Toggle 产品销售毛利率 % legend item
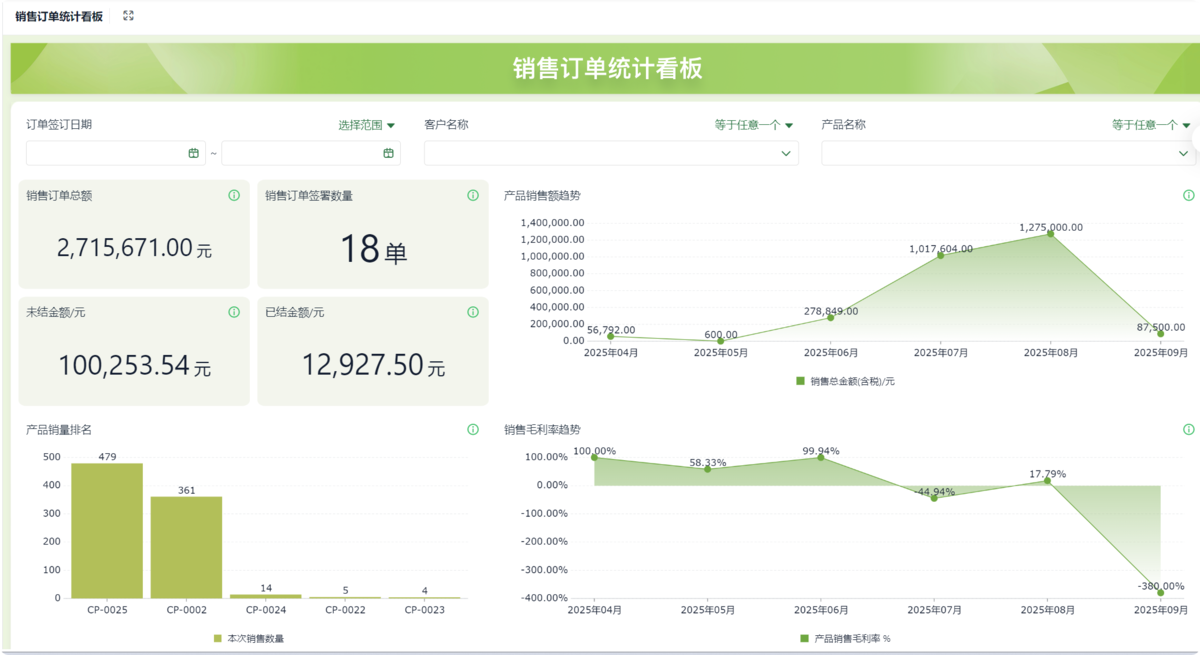Image resolution: width=1200 pixels, height=655 pixels. click(845, 638)
